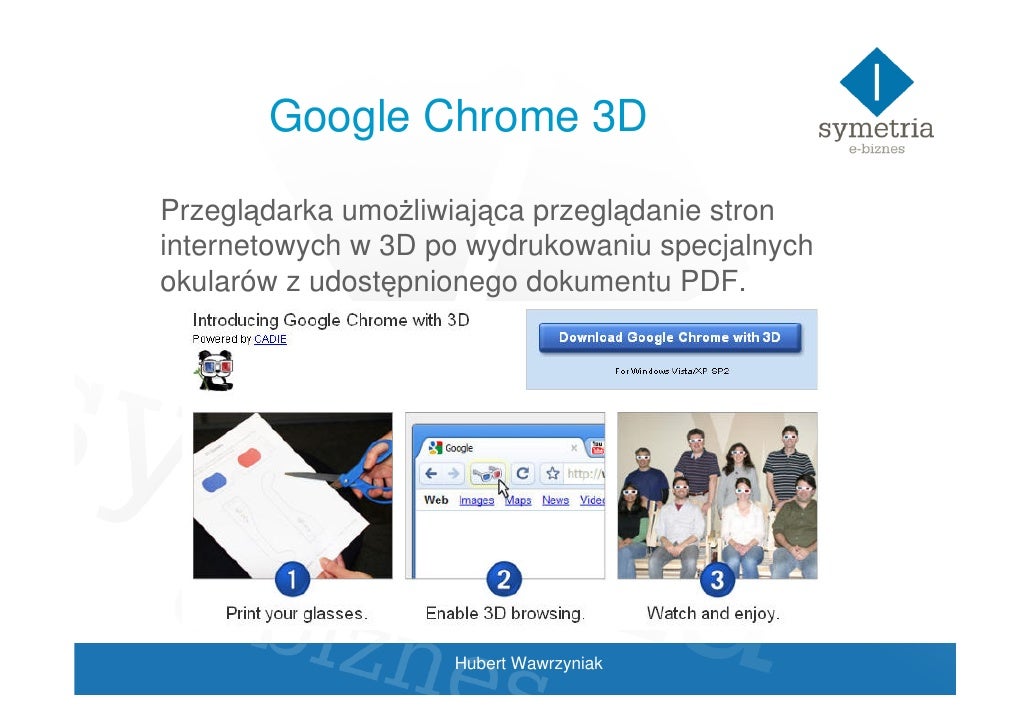Click the slide title Google Chrome 3D
The image size is (1030, 728).
458,116
